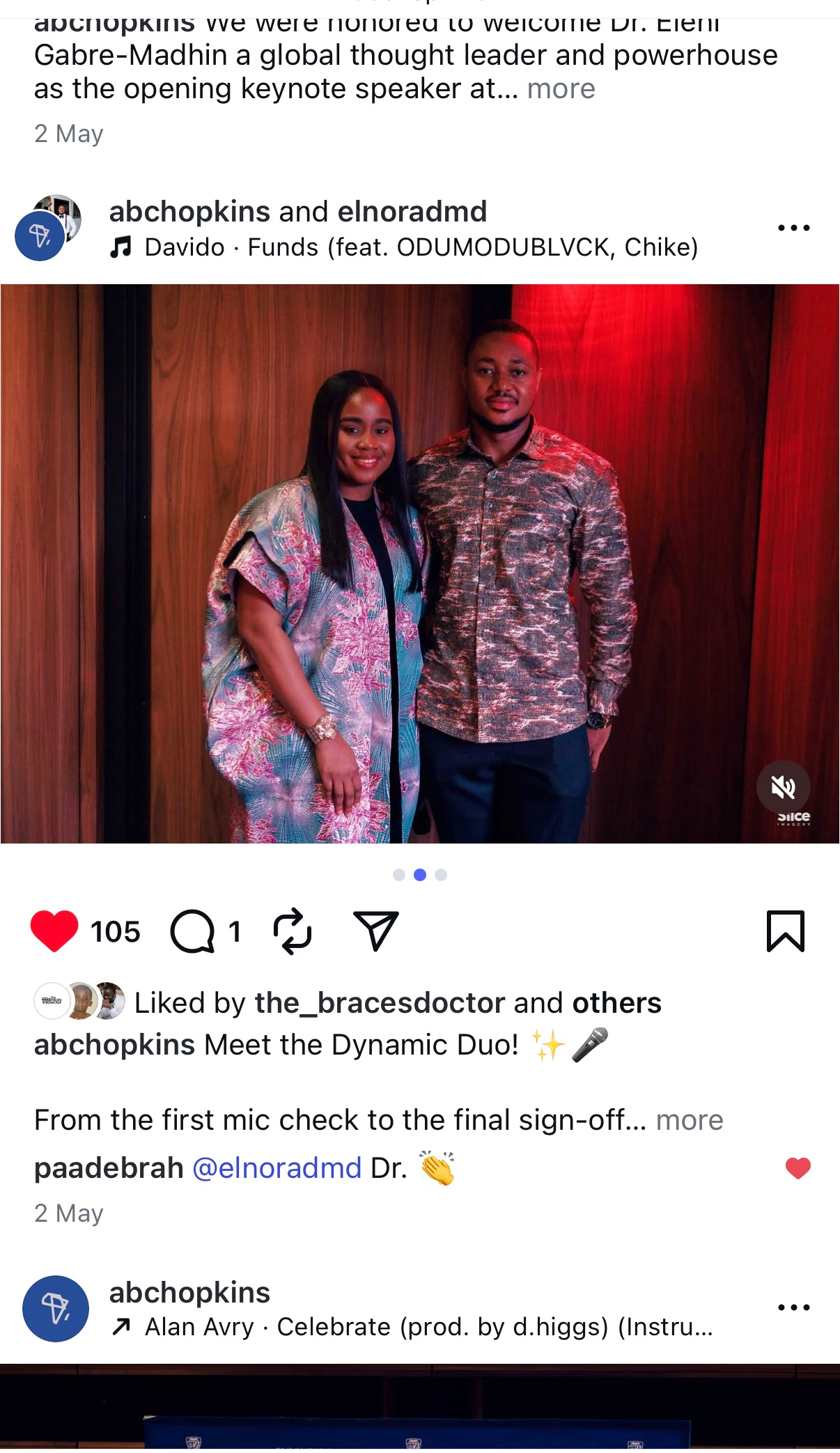Open three-dot options on Alan Avry post
This screenshot has height=1453, width=840.
tap(794, 1307)
